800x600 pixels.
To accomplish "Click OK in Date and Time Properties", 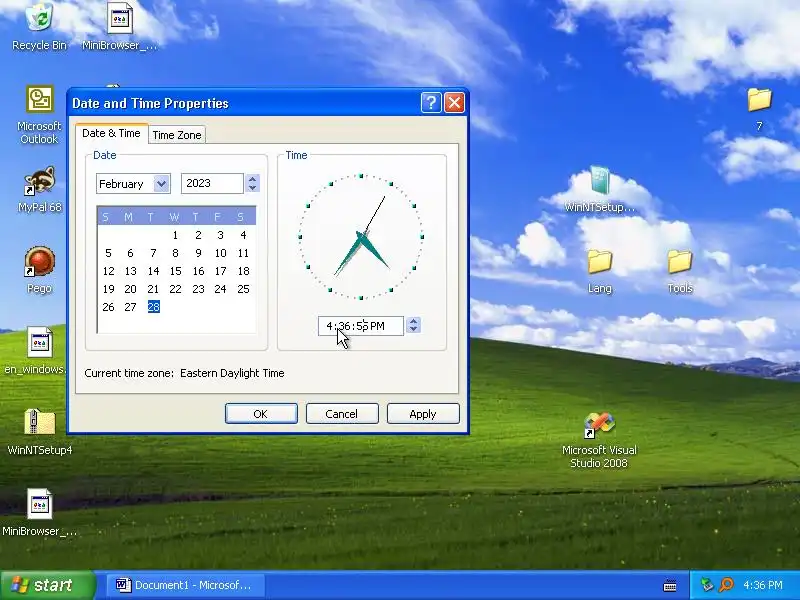I will 261,414.
